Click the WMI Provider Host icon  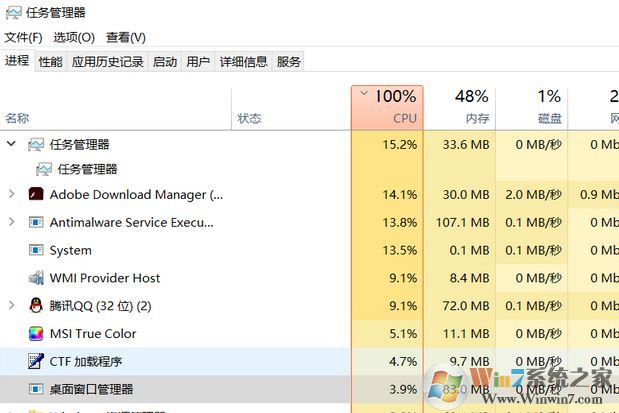point(36,278)
